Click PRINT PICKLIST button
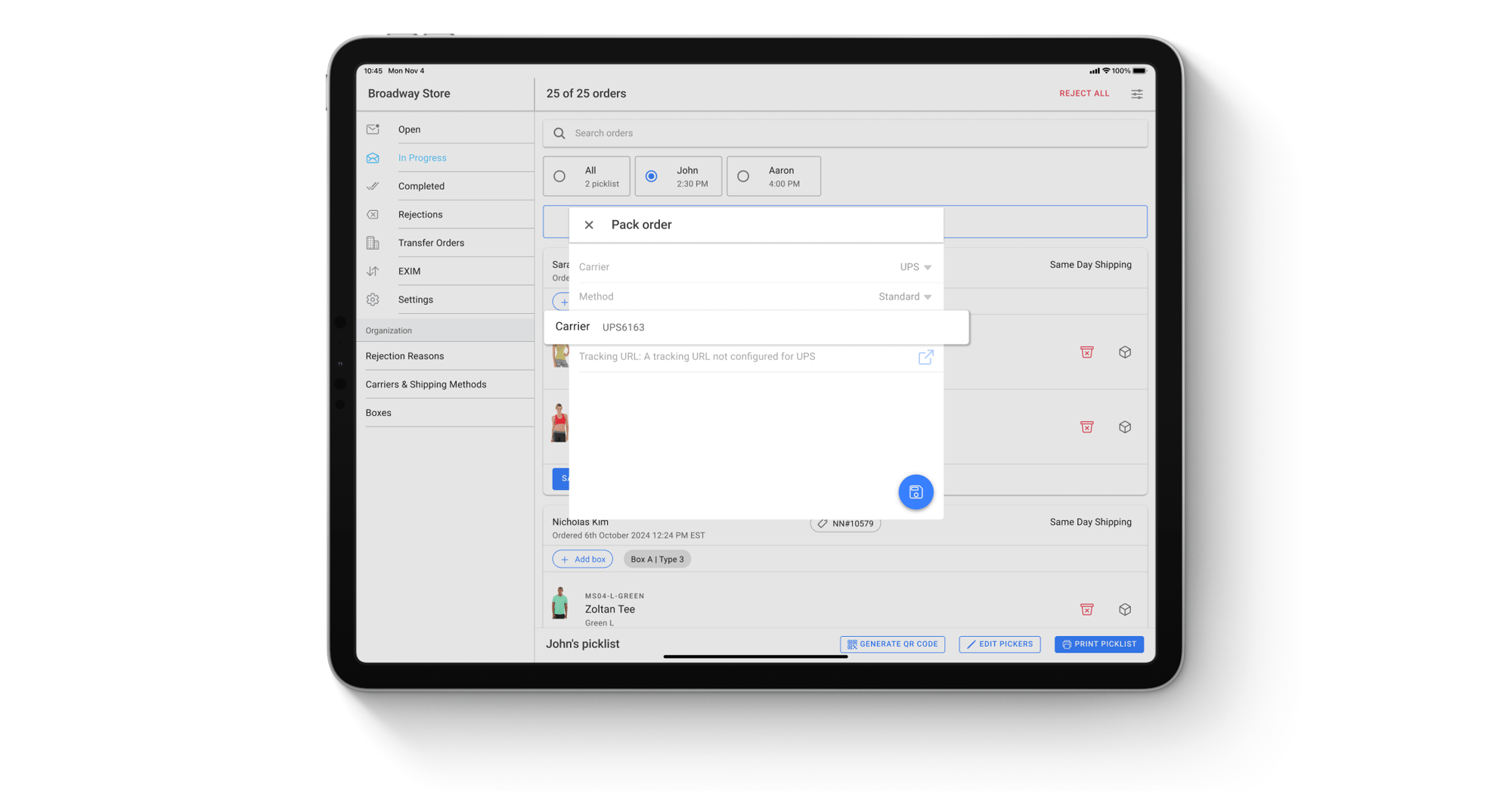1512x791 pixels. [x=1098, y=644]
